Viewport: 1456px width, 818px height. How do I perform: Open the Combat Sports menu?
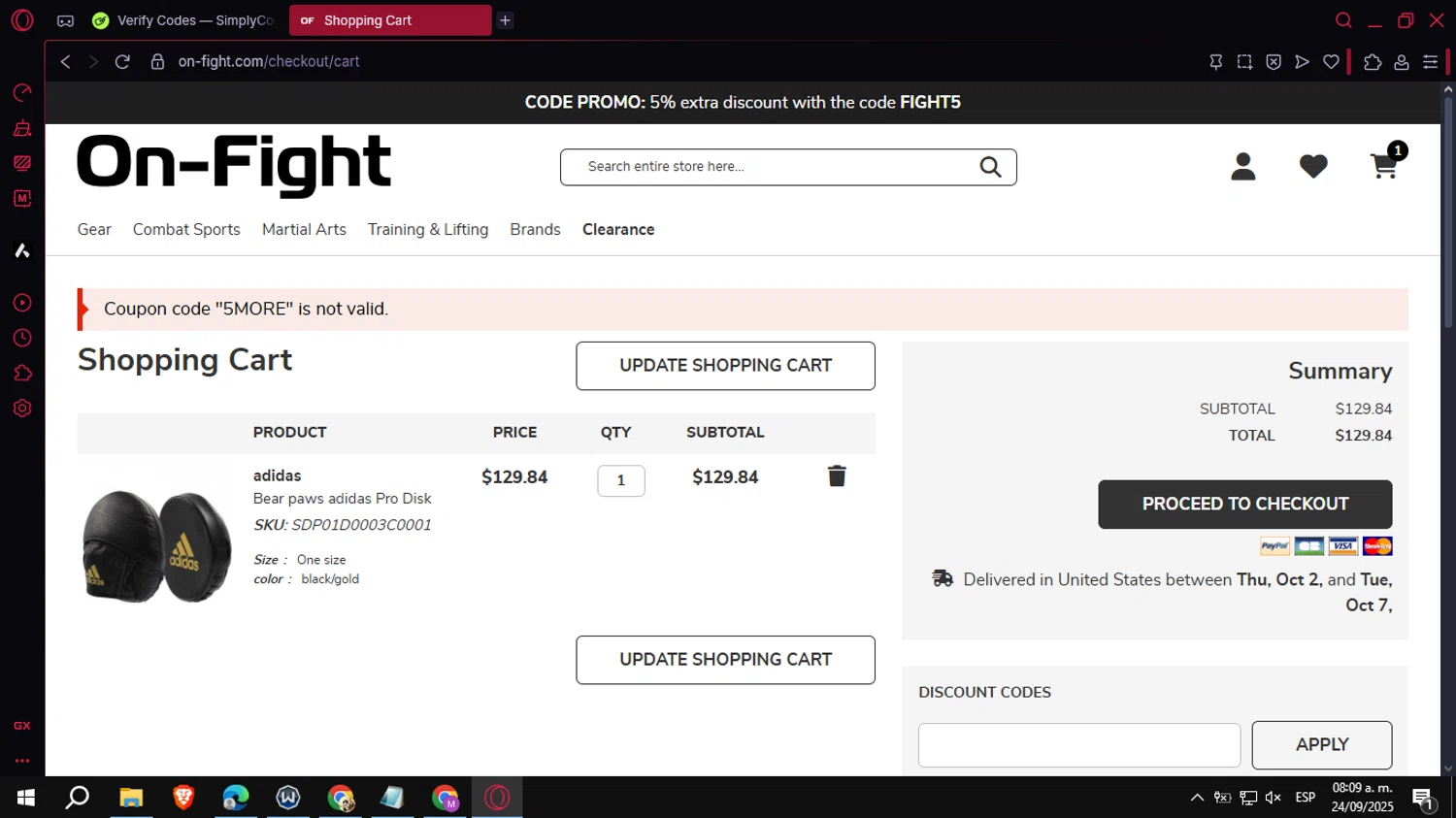coord(186,229)
